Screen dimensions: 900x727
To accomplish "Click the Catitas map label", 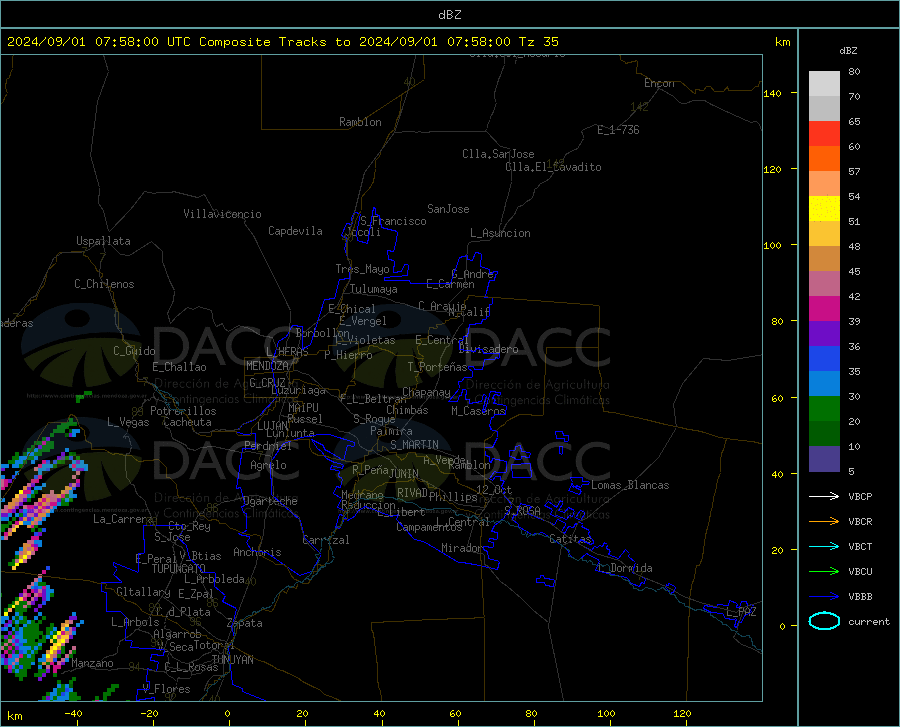I will click(x=570, y=539).
